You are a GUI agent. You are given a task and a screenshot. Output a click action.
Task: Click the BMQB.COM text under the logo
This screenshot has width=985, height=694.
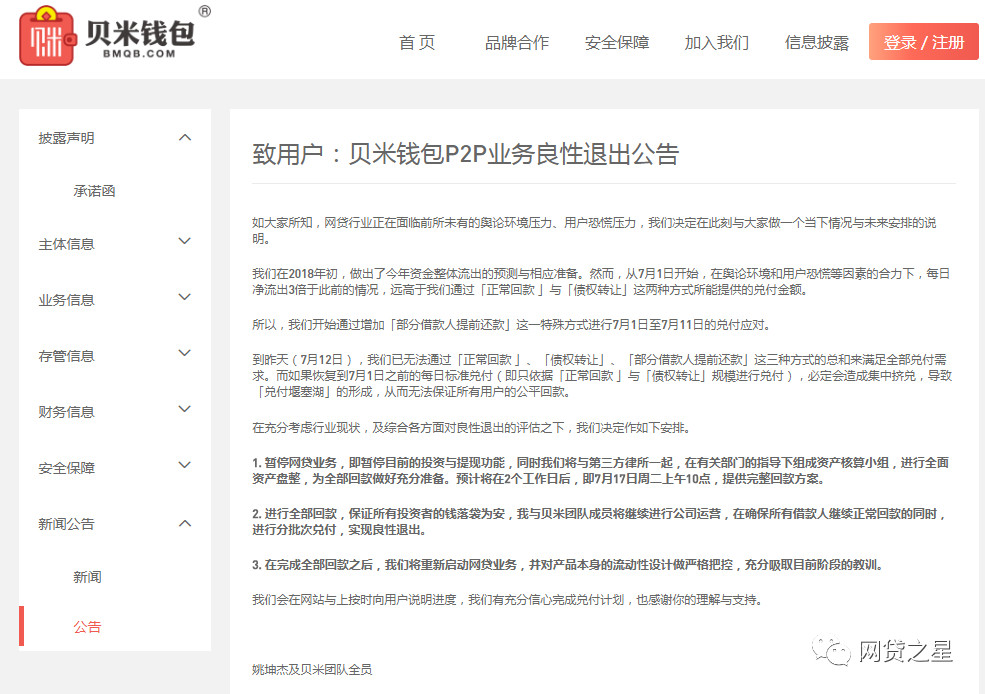[x=139, y=54]
